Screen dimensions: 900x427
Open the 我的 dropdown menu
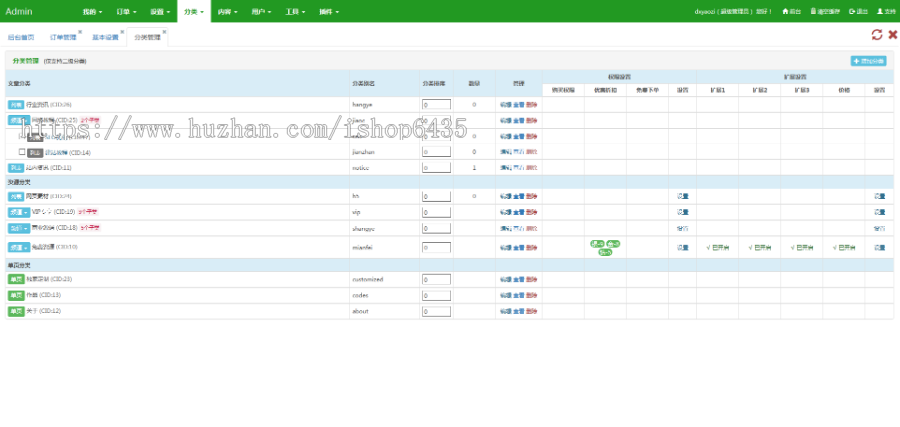(x=92, y=11)
